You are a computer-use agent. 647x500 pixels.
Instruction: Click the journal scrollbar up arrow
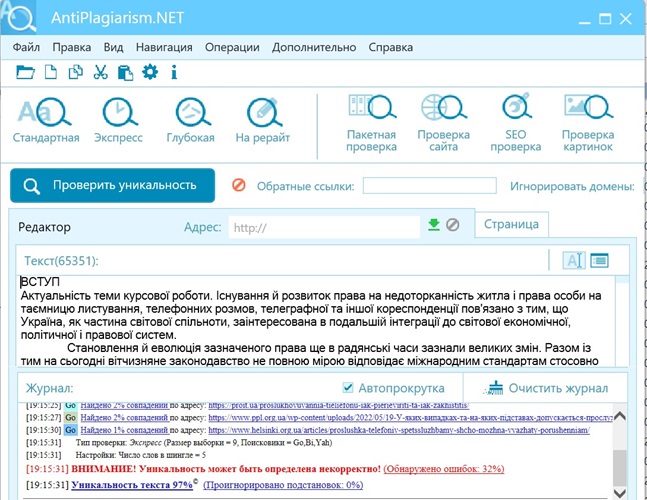[620, 416]
